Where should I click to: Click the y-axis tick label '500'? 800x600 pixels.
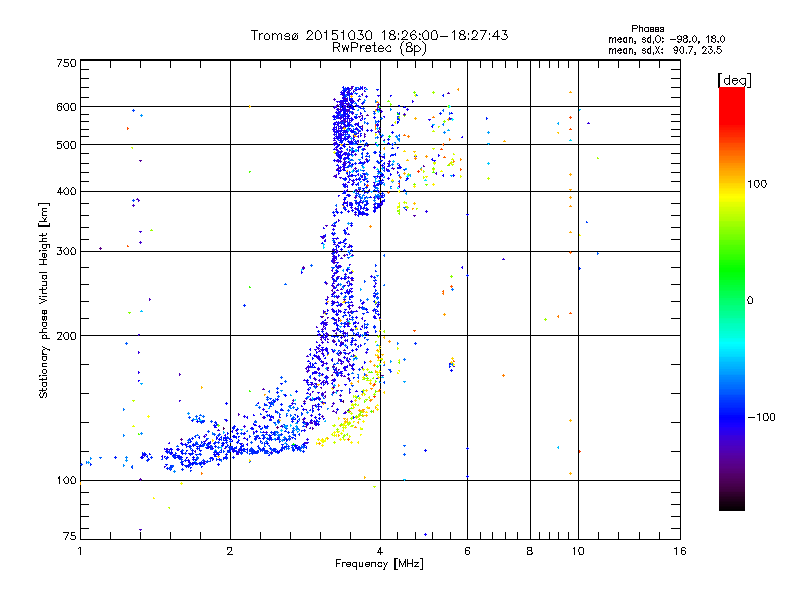click(x=66, y=145)
